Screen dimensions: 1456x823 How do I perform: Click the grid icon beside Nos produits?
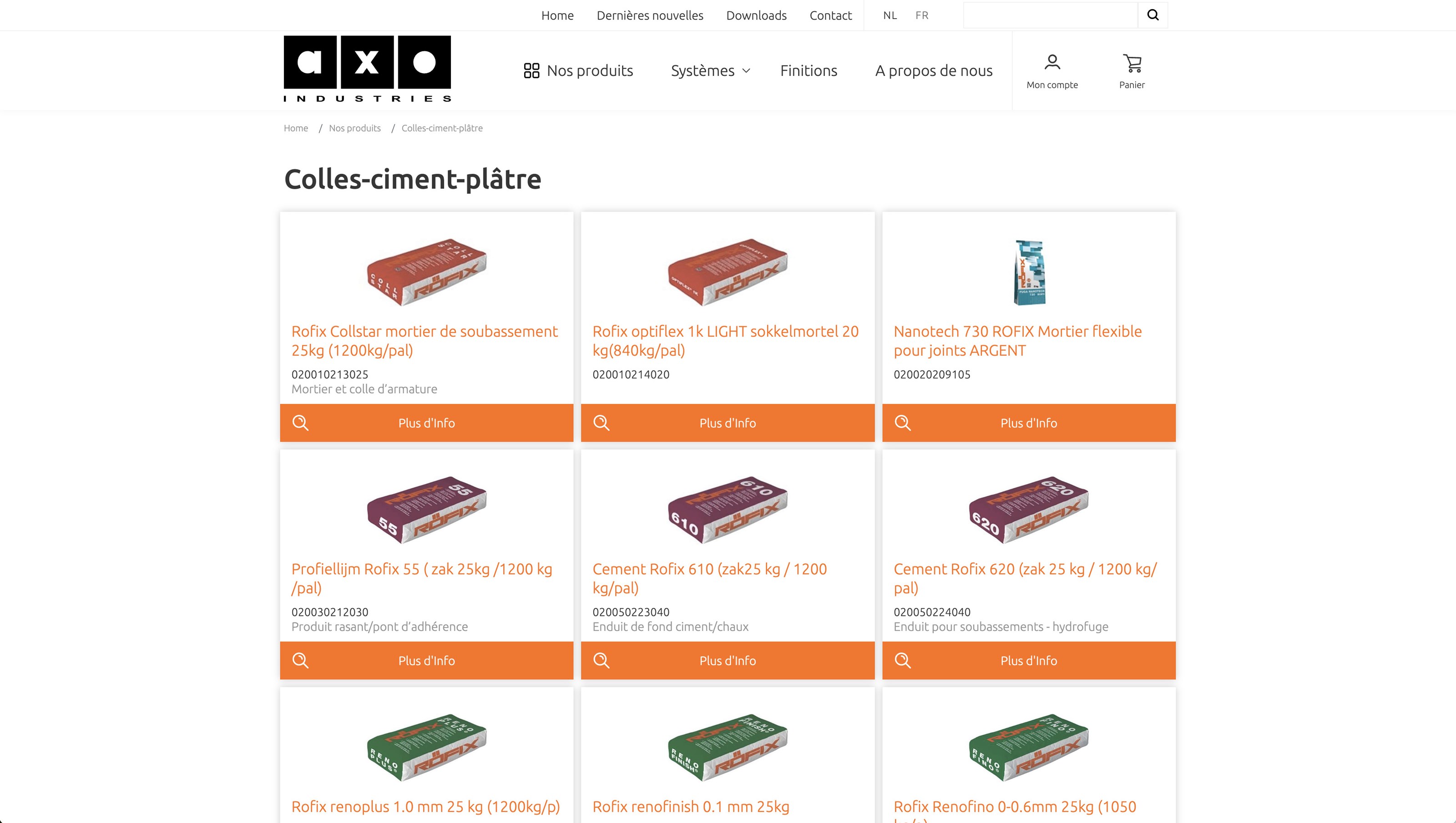click(531, 71)
